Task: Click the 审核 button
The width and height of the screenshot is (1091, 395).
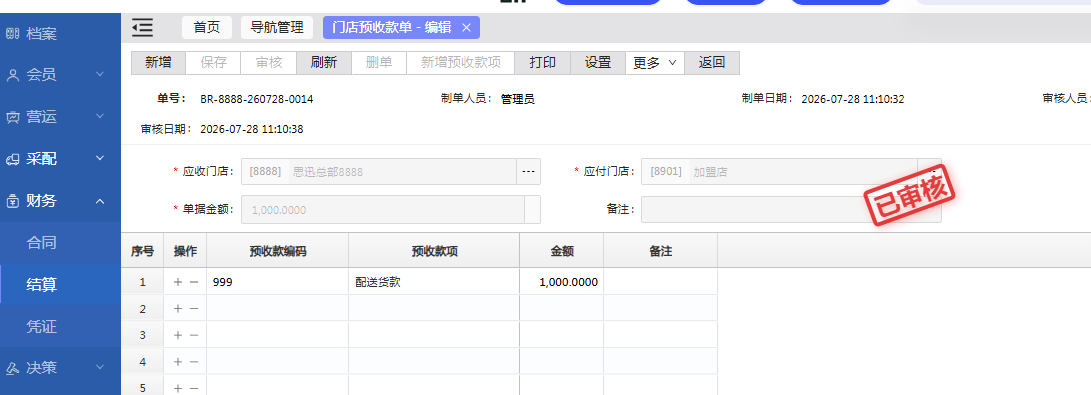Action: [269, 63]
